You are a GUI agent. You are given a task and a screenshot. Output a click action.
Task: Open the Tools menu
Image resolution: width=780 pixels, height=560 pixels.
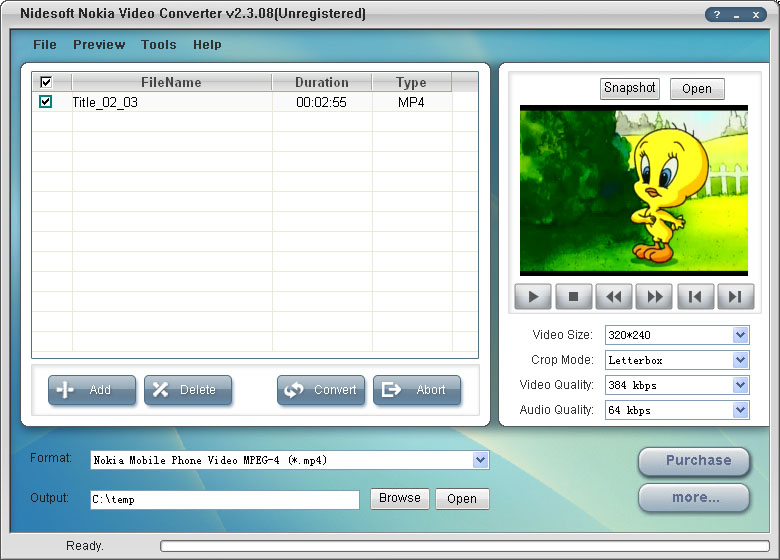click(x=159, y=45)
